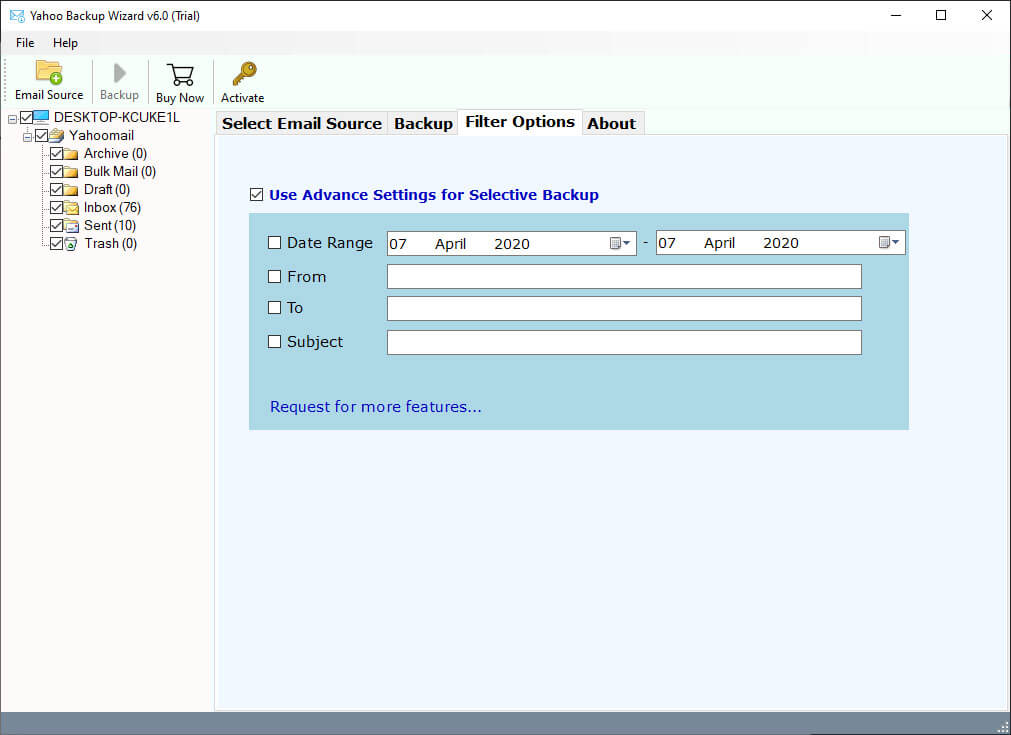1011x735 pixels.
Task: Open the end date calendar dropdown
Action: coord(889,242)
